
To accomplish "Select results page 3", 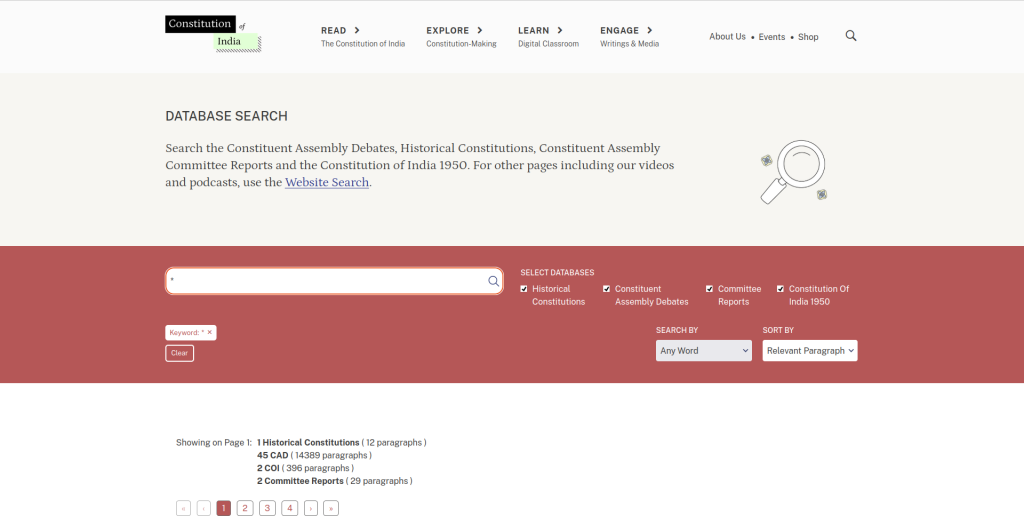I will (x=267, y=508).
